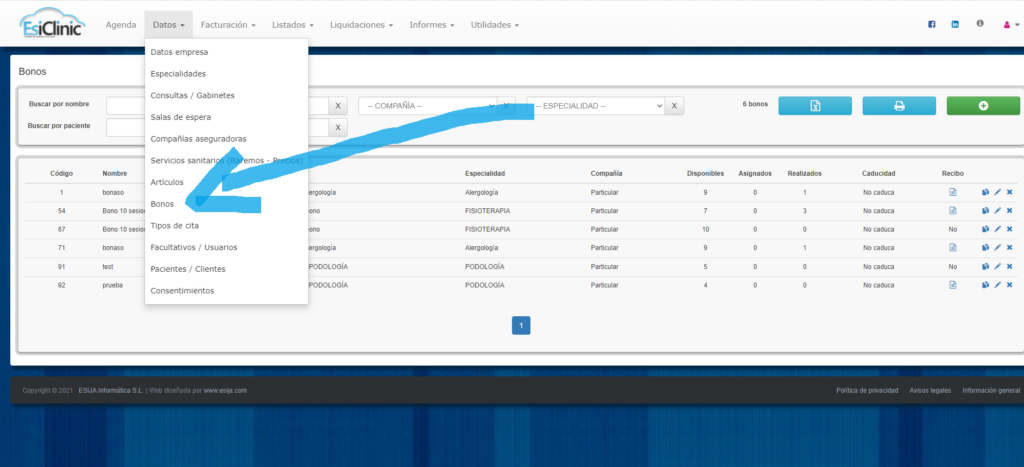Open the ESPECIALIDAD dropdown
Screen dimensions: 1024x467
[596, 106]
